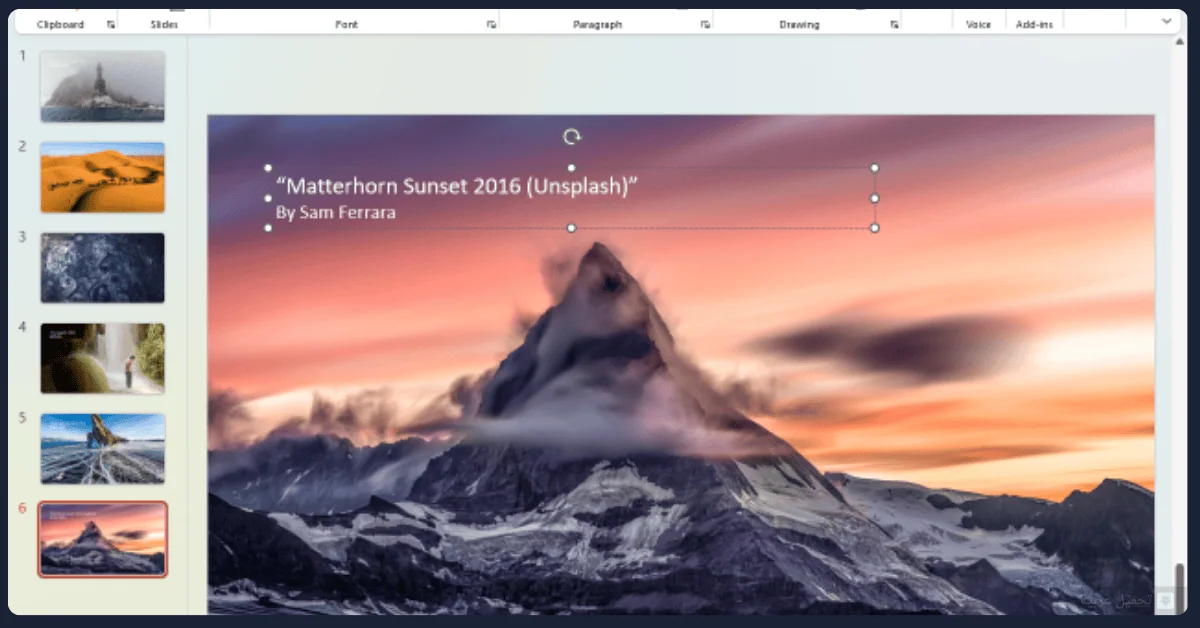Click the "By Sam Ferrara" text line
Viewport: 1200px width, 628px height.
click(335, 213)
